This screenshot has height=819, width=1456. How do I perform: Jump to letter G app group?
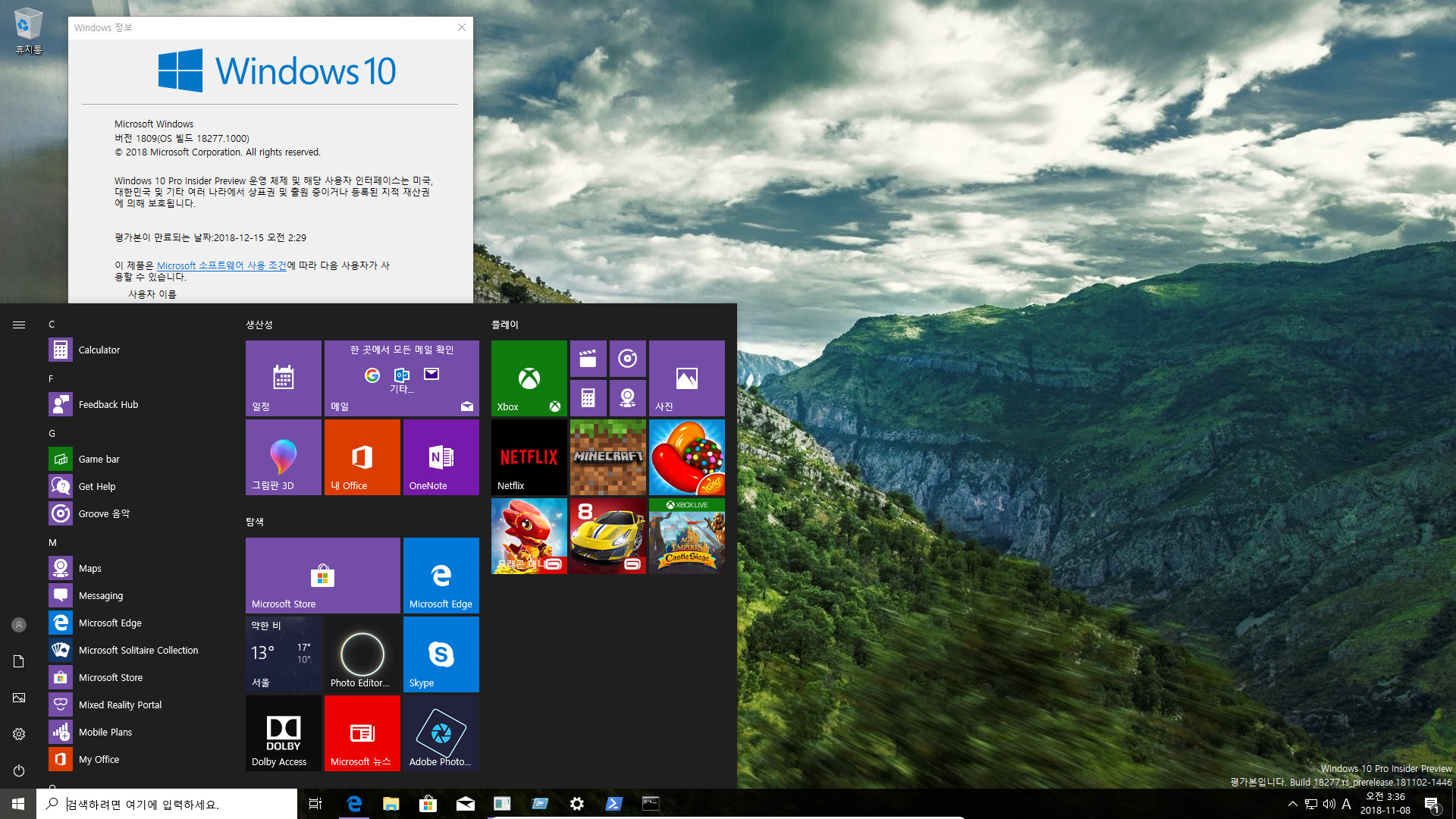52,433
